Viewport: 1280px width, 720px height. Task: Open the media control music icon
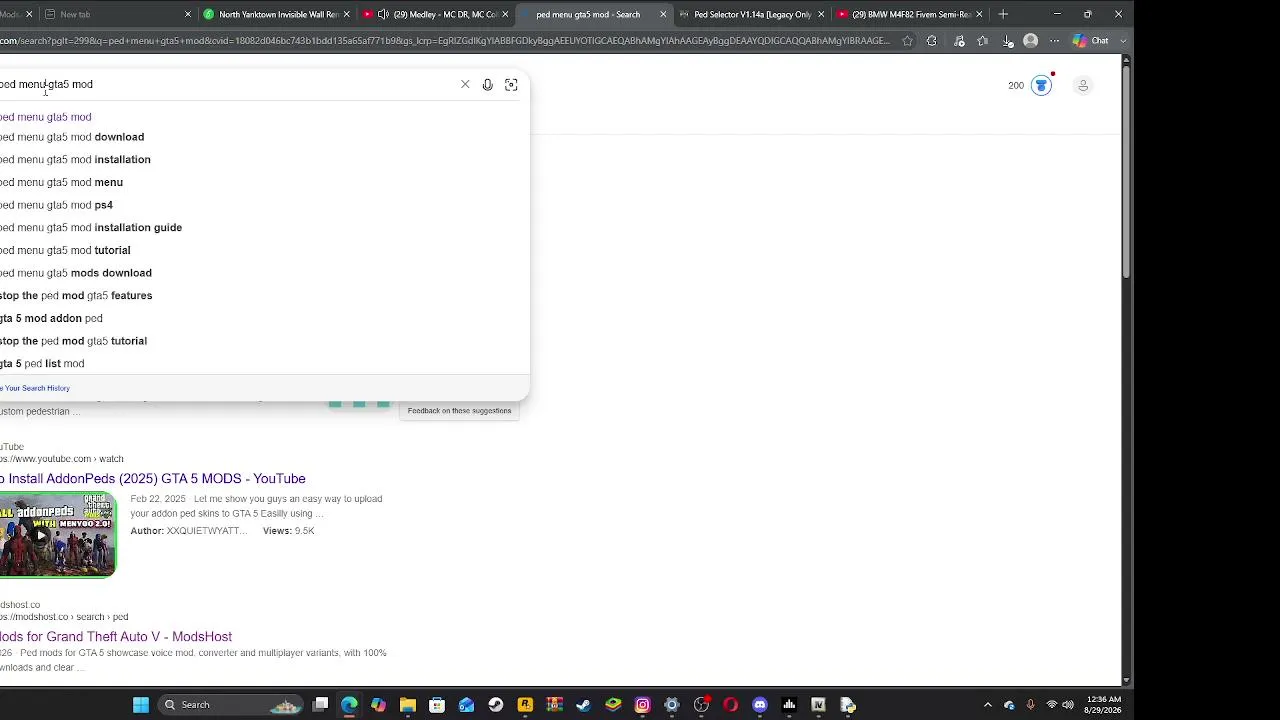(x=959, y=41)
